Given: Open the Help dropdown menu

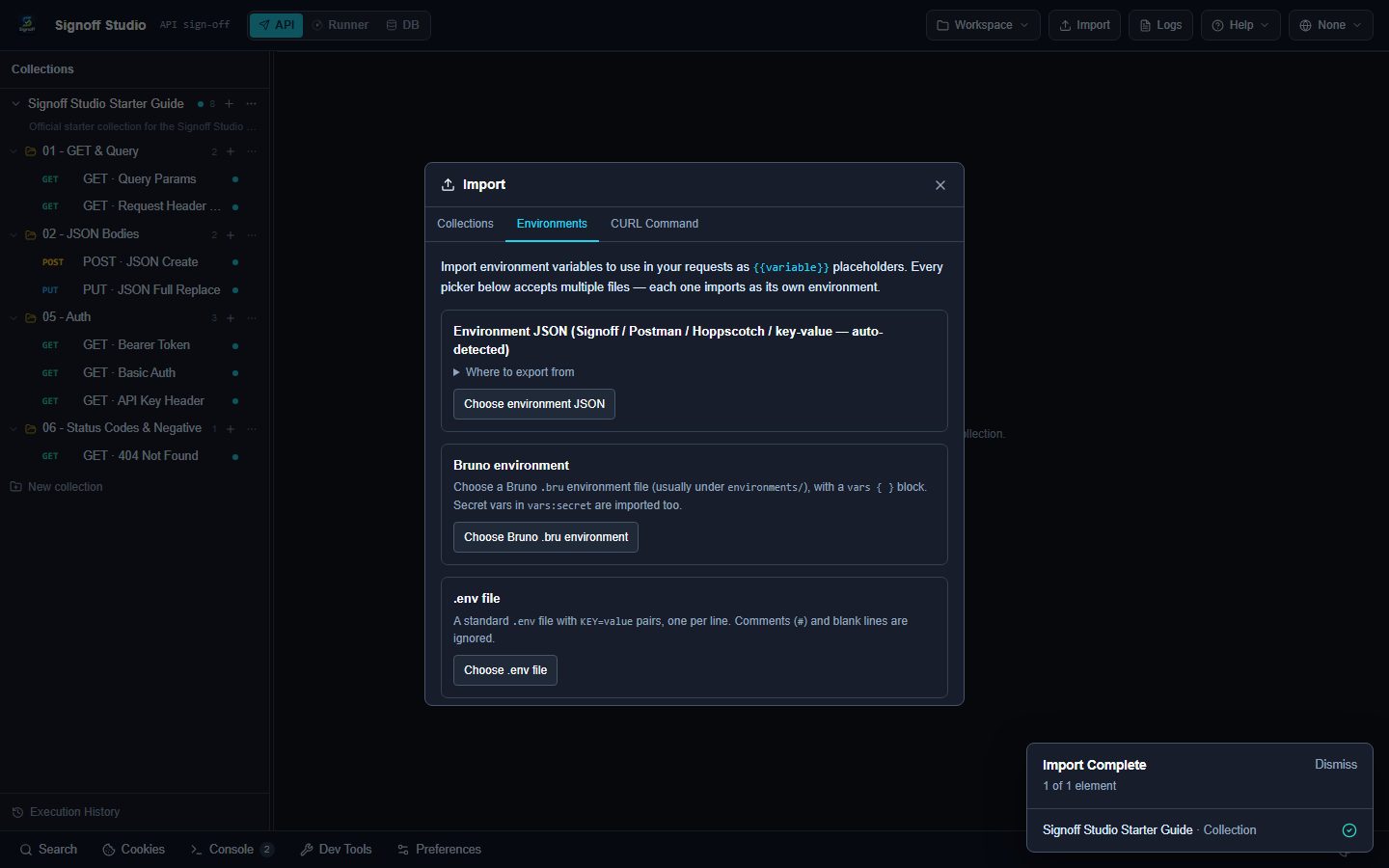Looking at the screenshot, I should (1240, 25).
